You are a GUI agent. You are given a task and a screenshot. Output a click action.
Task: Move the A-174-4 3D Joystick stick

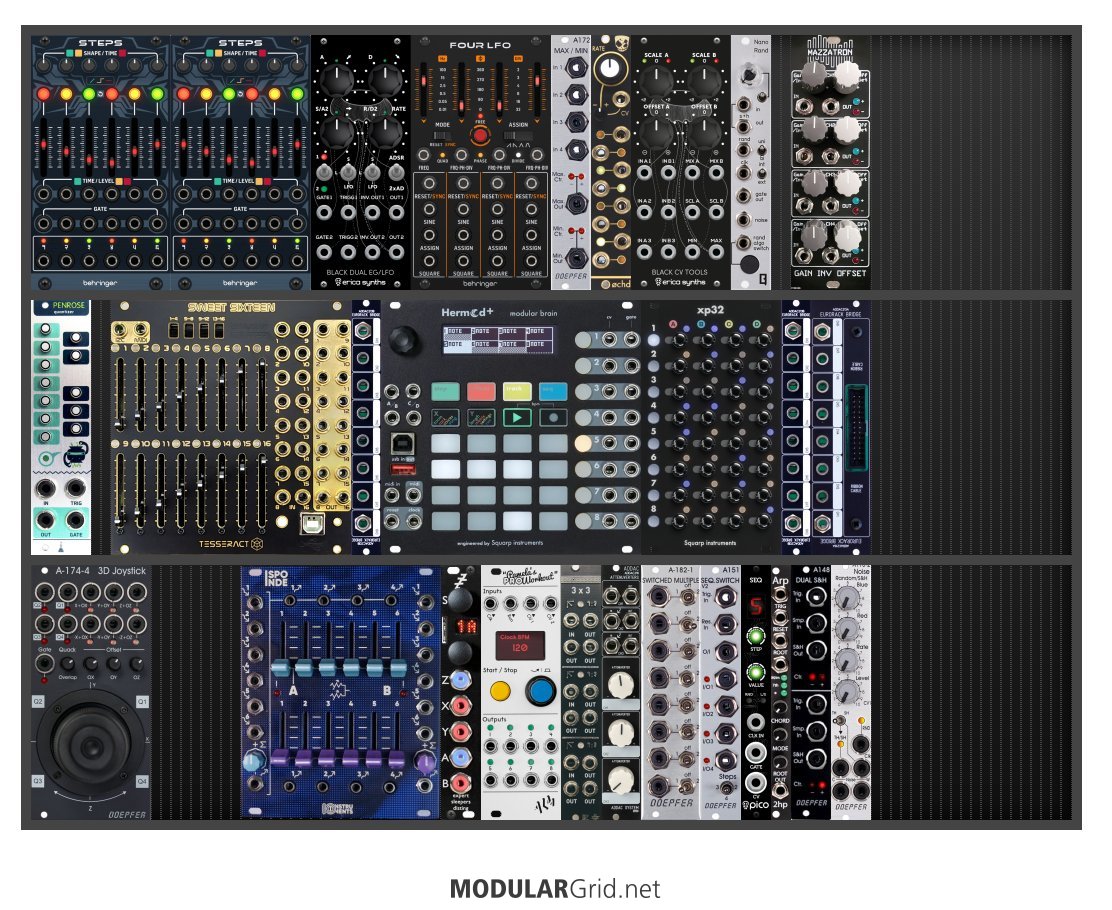[x=92, y=745]
